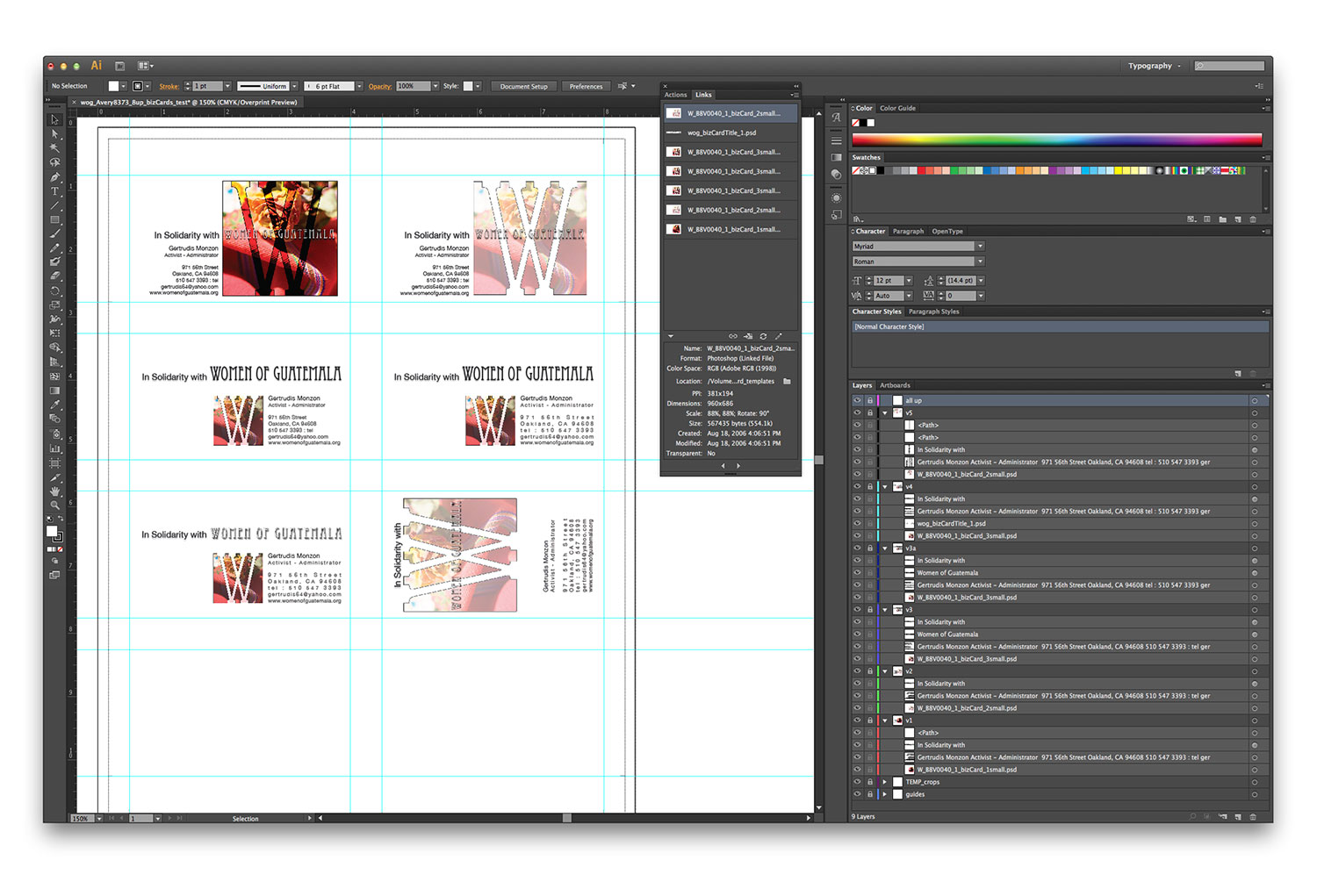Collapse the v4 layer

[885, 486]
